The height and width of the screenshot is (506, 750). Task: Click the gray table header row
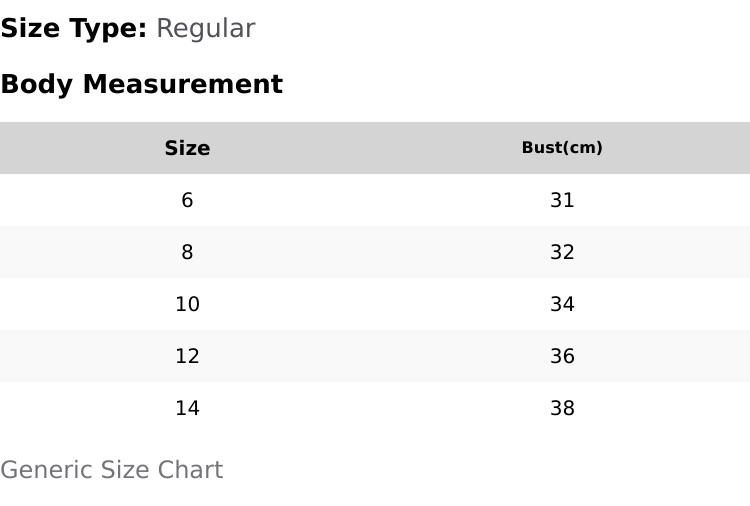click(x=375, y=148)
